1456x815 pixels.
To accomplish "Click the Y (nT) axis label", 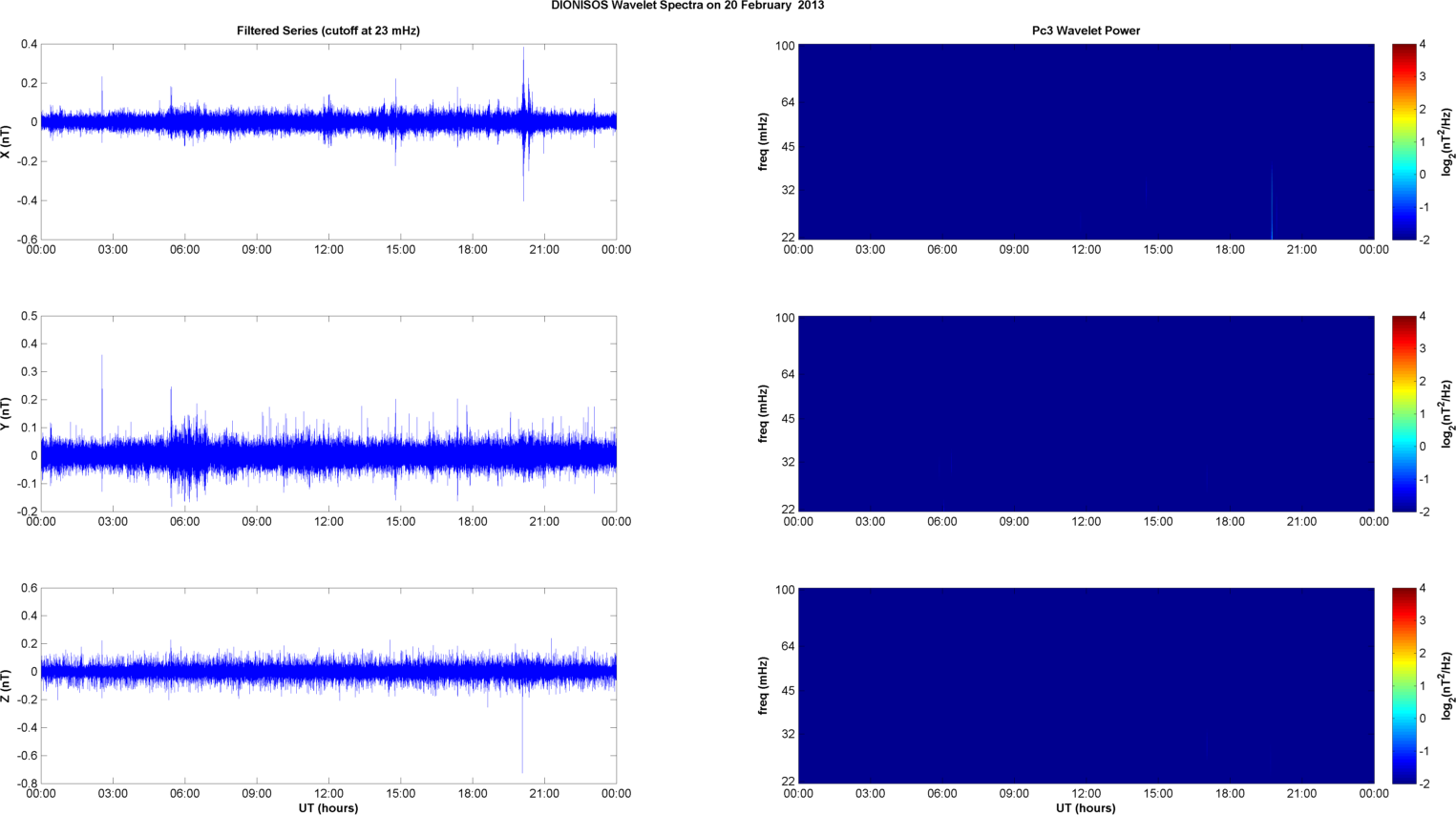I will (x=7, y=413).
